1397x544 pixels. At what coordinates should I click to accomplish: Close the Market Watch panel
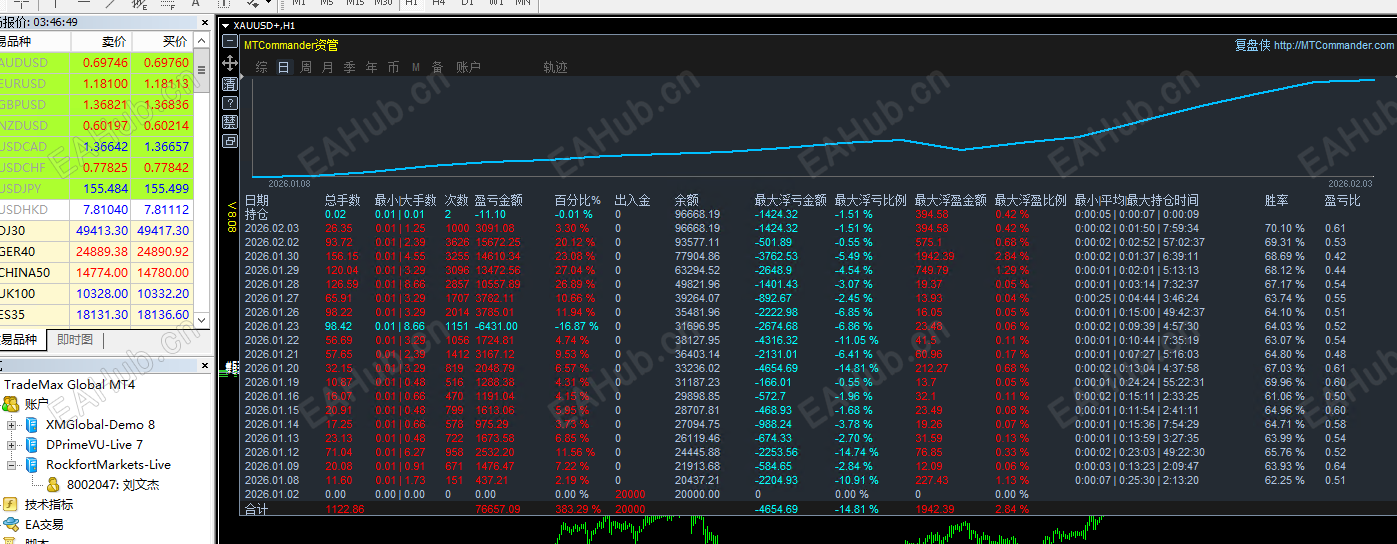click(x=207, y=22)
